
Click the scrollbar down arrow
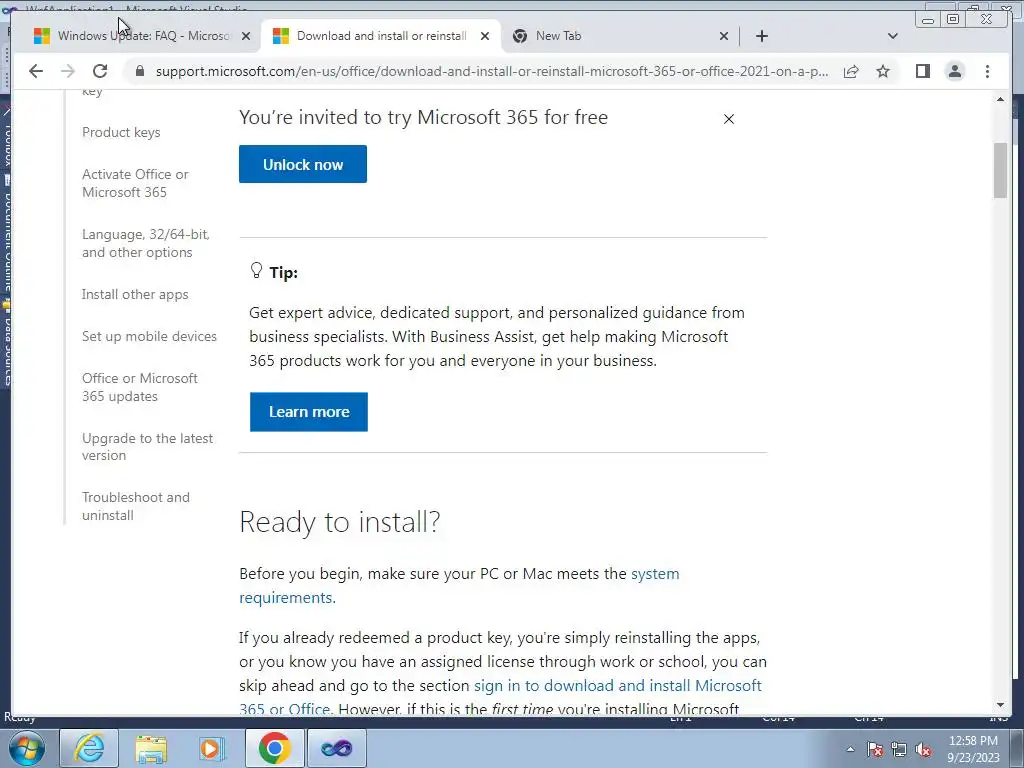1000,705
